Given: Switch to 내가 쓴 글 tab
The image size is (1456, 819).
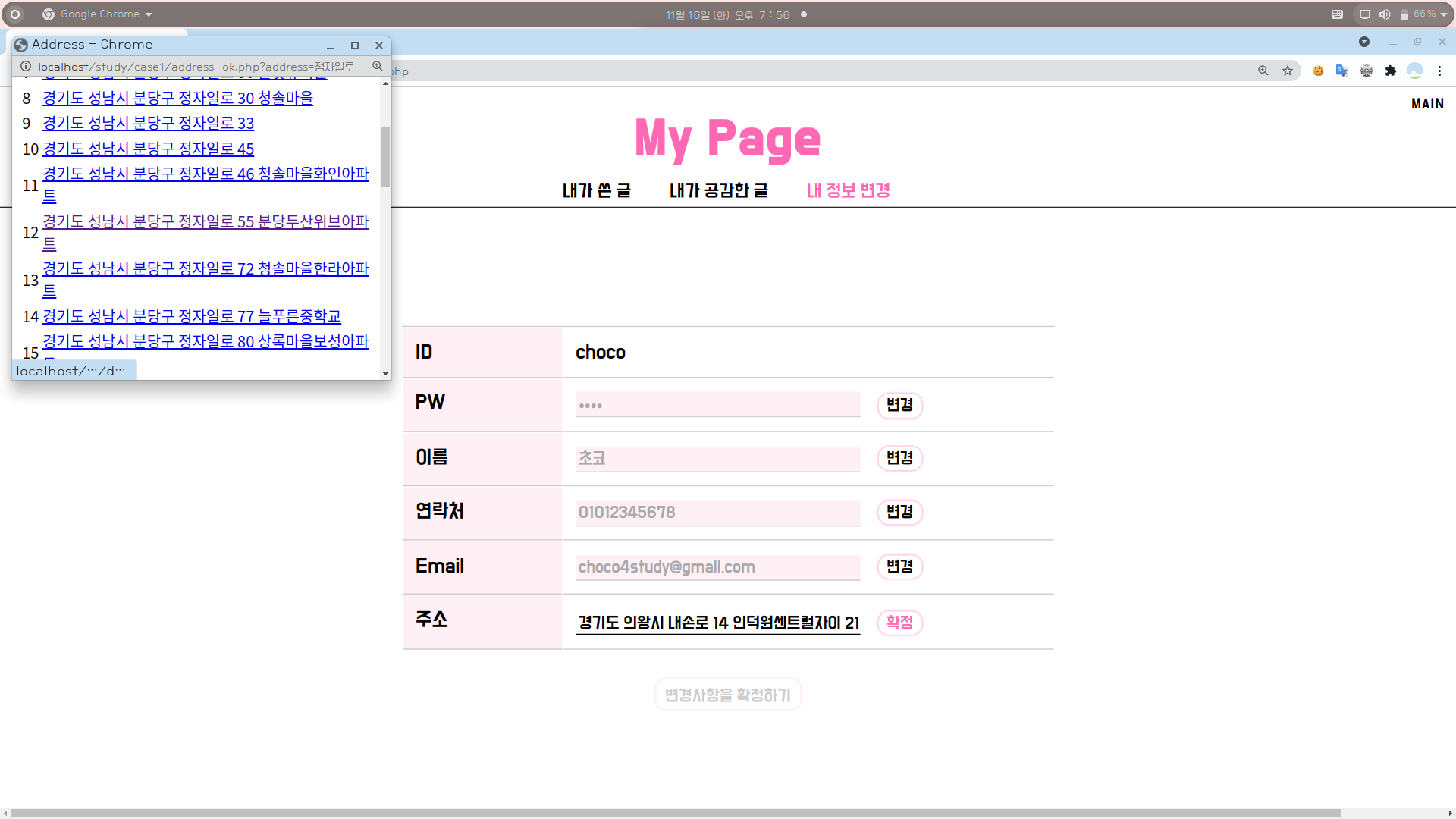Looking at the screenshot, I should pos(596,190).
